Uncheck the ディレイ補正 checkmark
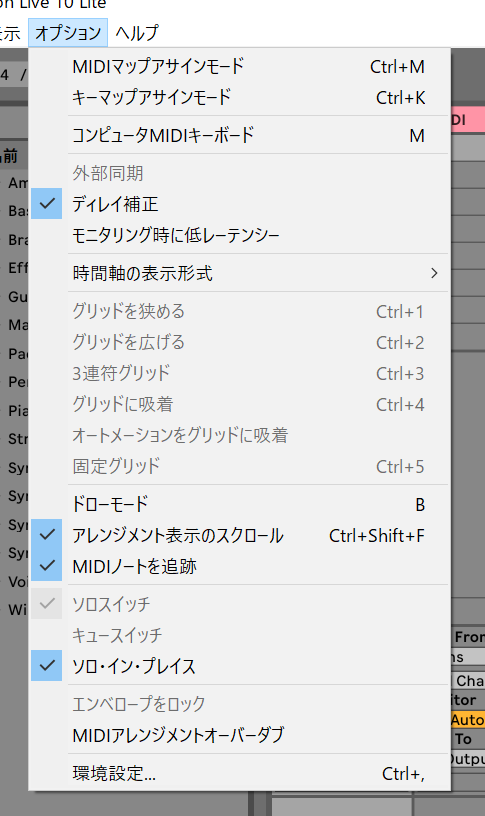This screenshot has width=485, height=816. click(x=46, y=203)
